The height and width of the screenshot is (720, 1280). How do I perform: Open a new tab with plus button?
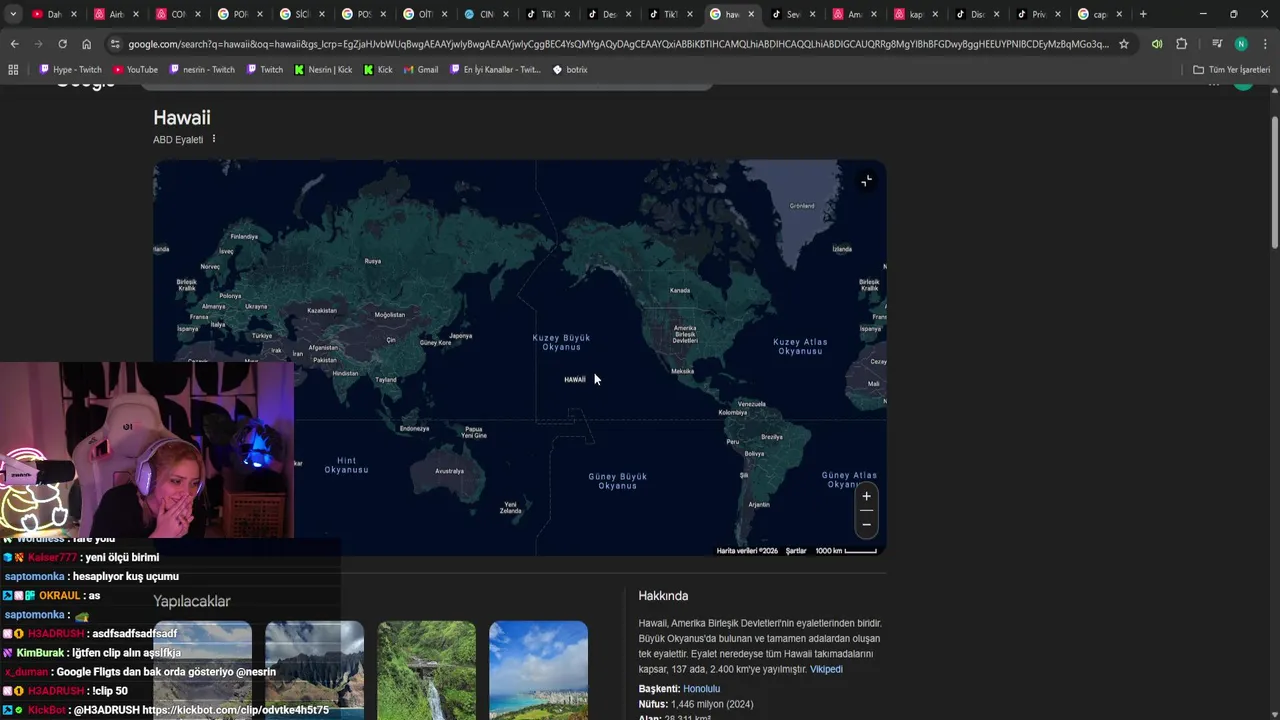[x=1143, y=14]
